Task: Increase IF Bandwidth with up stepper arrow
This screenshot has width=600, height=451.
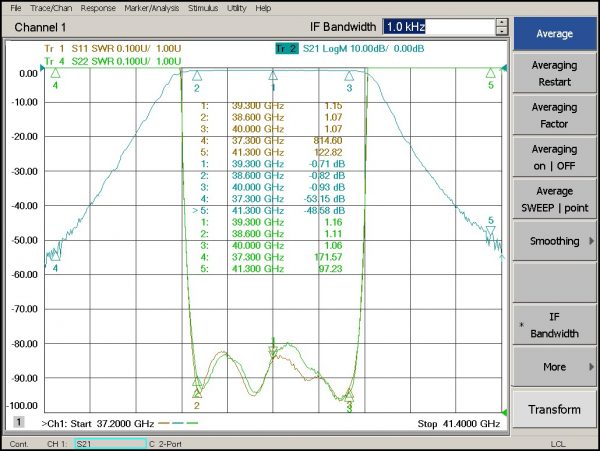Action: click(502, 23)
